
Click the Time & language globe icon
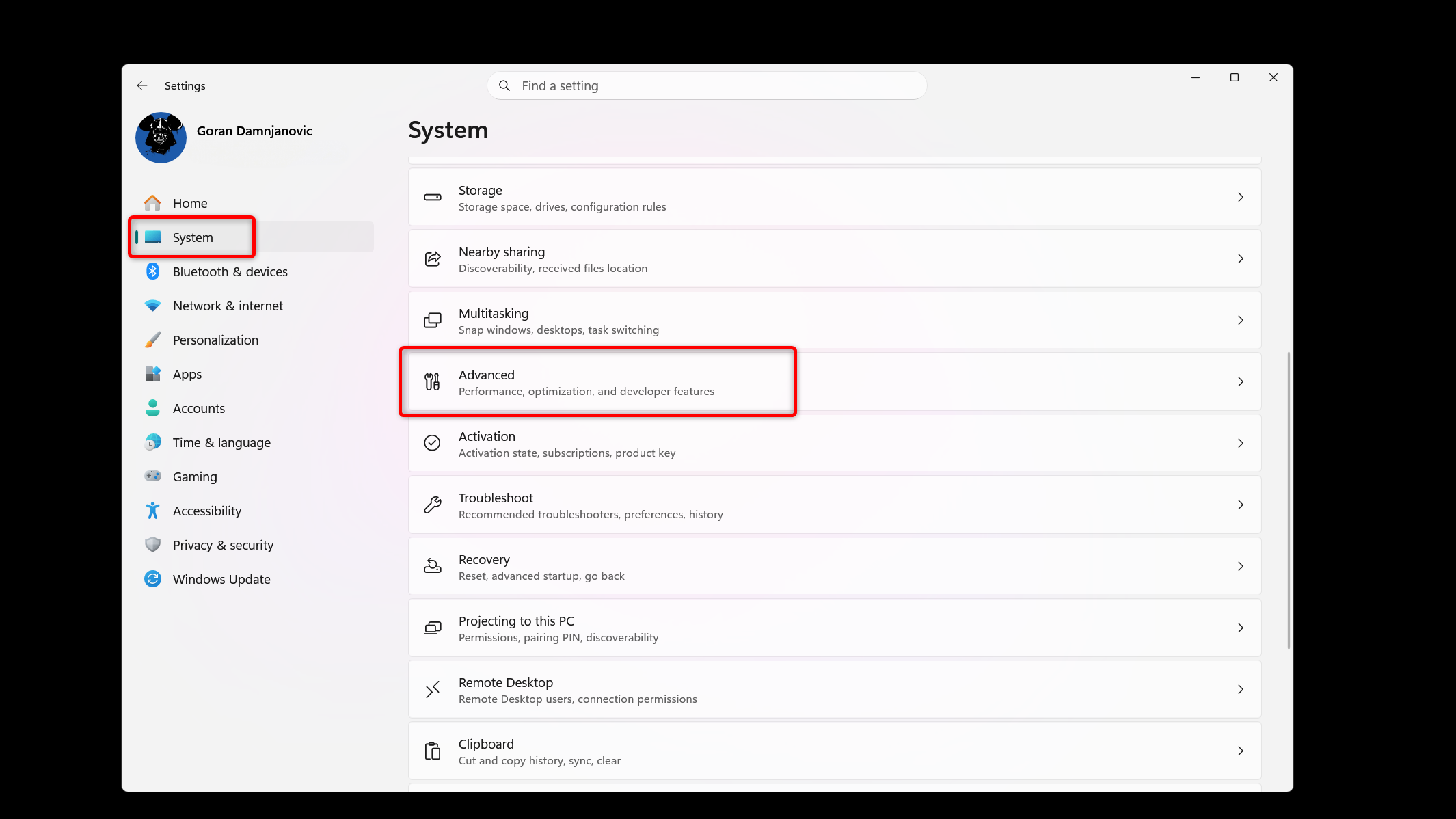point(152,442)
